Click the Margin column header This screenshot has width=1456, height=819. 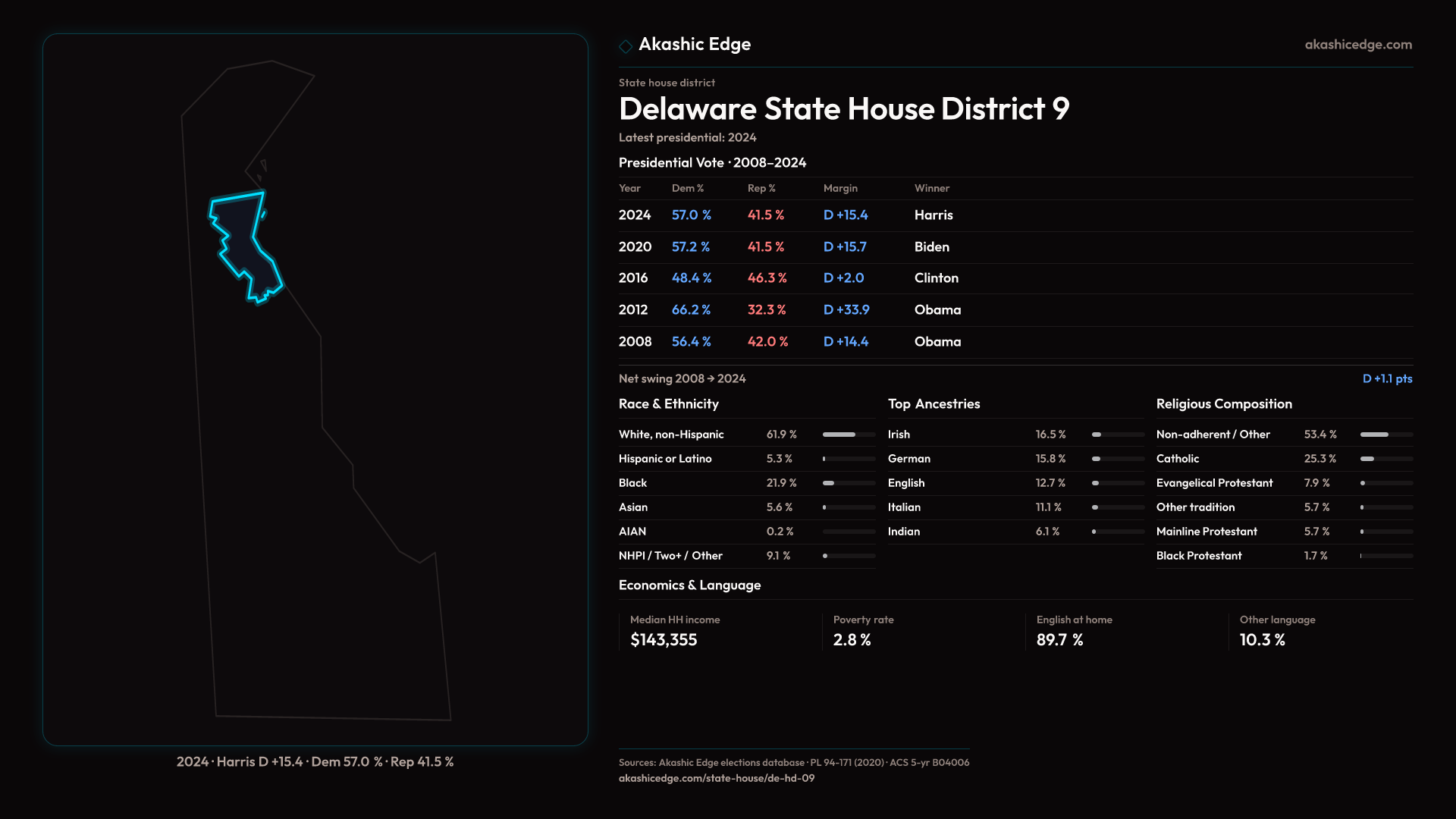click(x=840, y=188)
